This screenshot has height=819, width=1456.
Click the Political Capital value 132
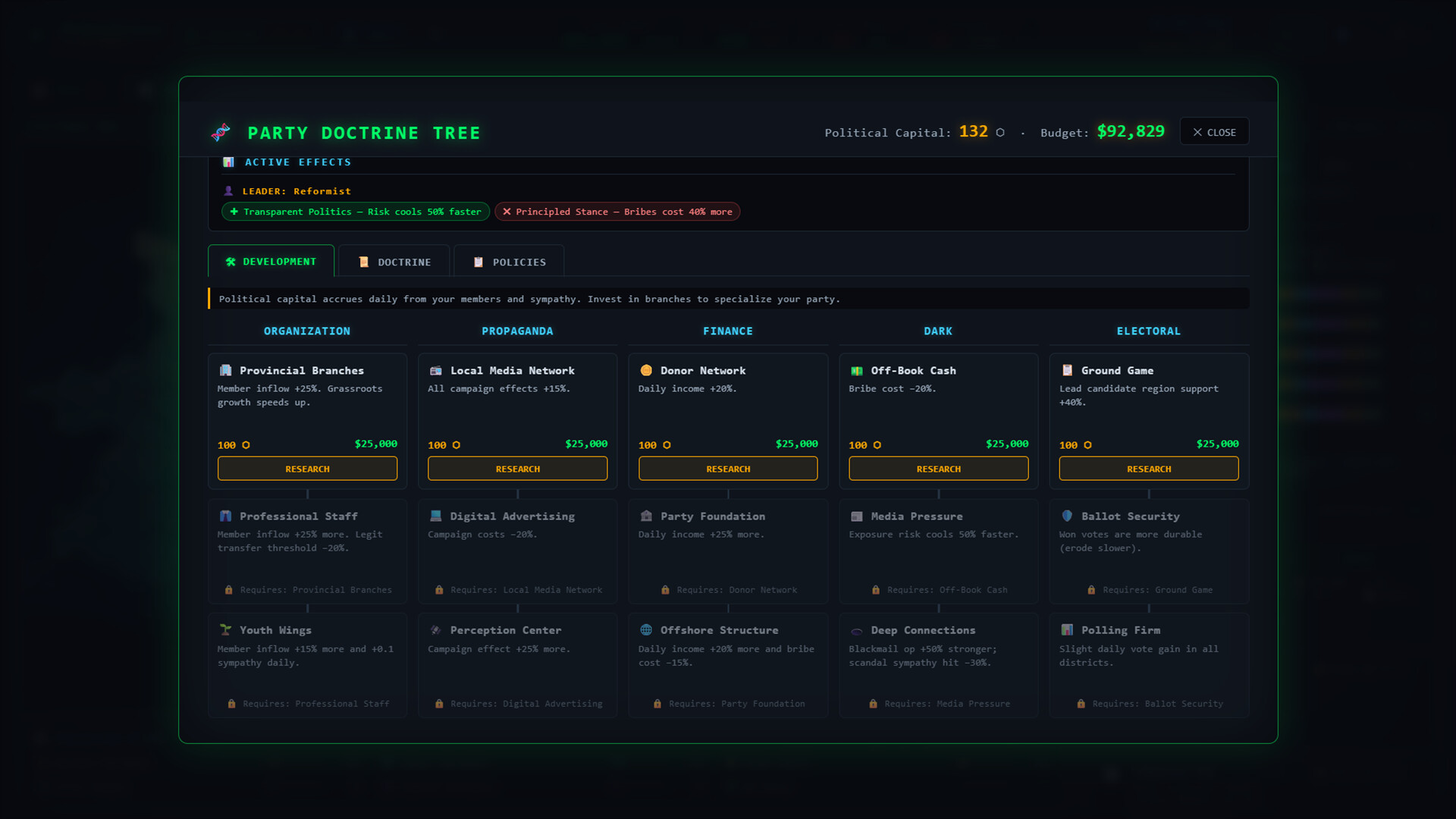pos(974,132)
